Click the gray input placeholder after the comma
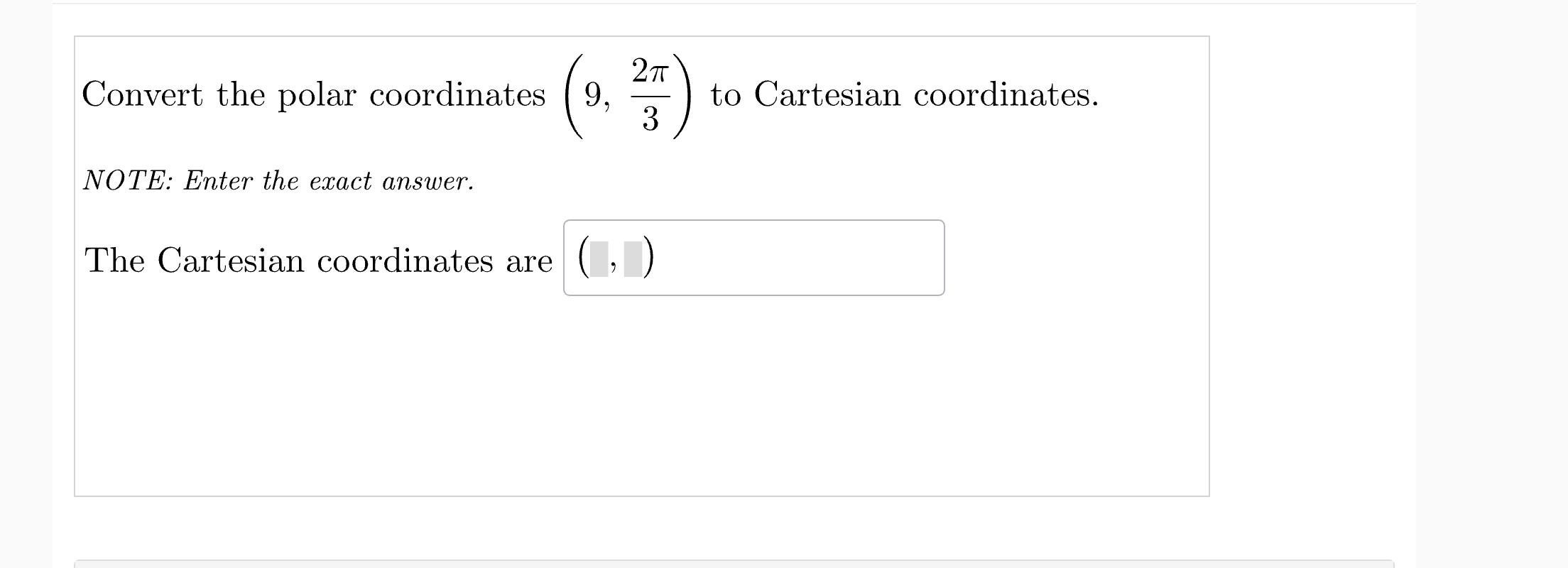1568x568 pixels. [x=634, y=260]
